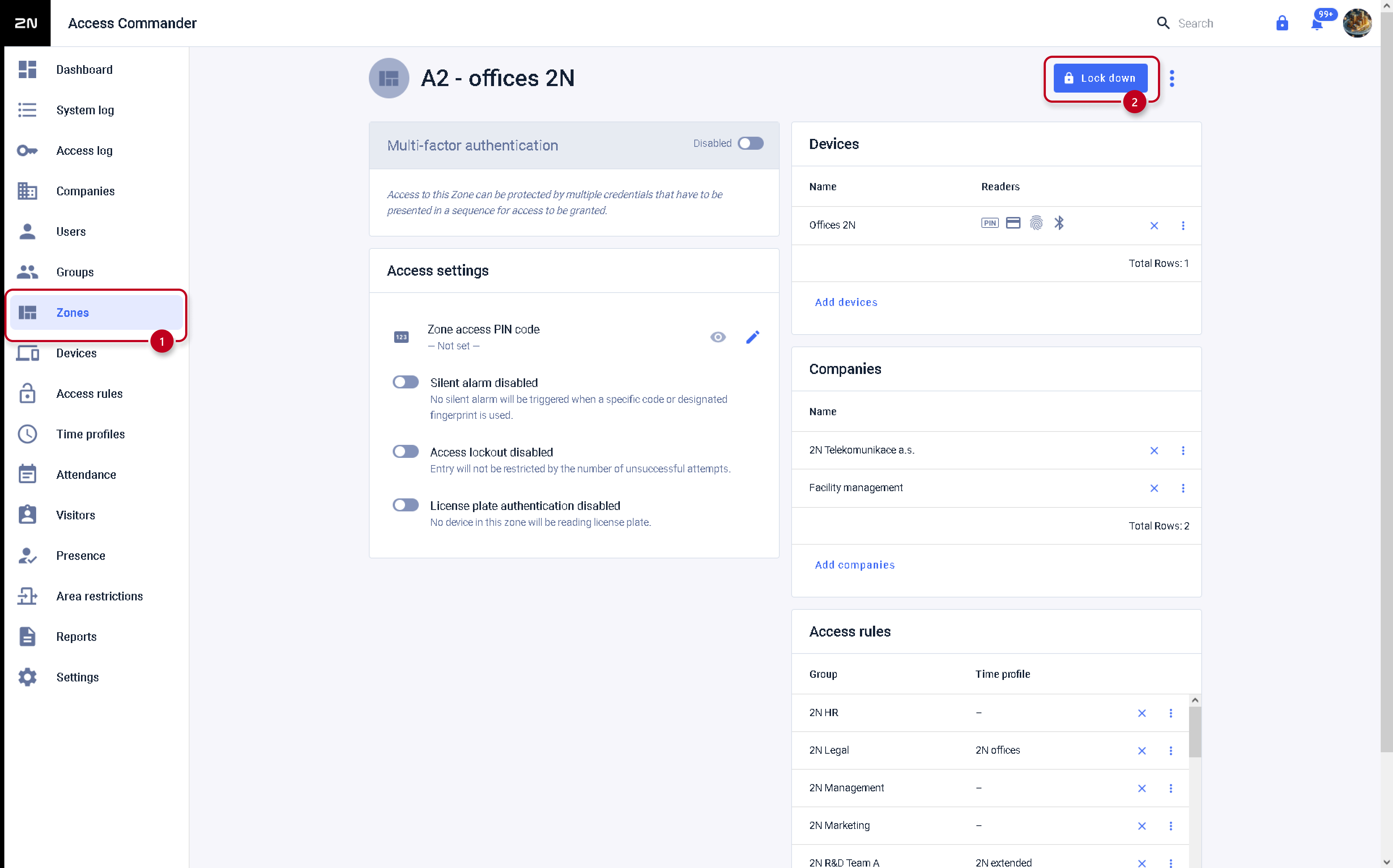Select '2N offices' time profile cell
Image resolution: width=1393 pixels, height=868 pixels.
[997, 750]
